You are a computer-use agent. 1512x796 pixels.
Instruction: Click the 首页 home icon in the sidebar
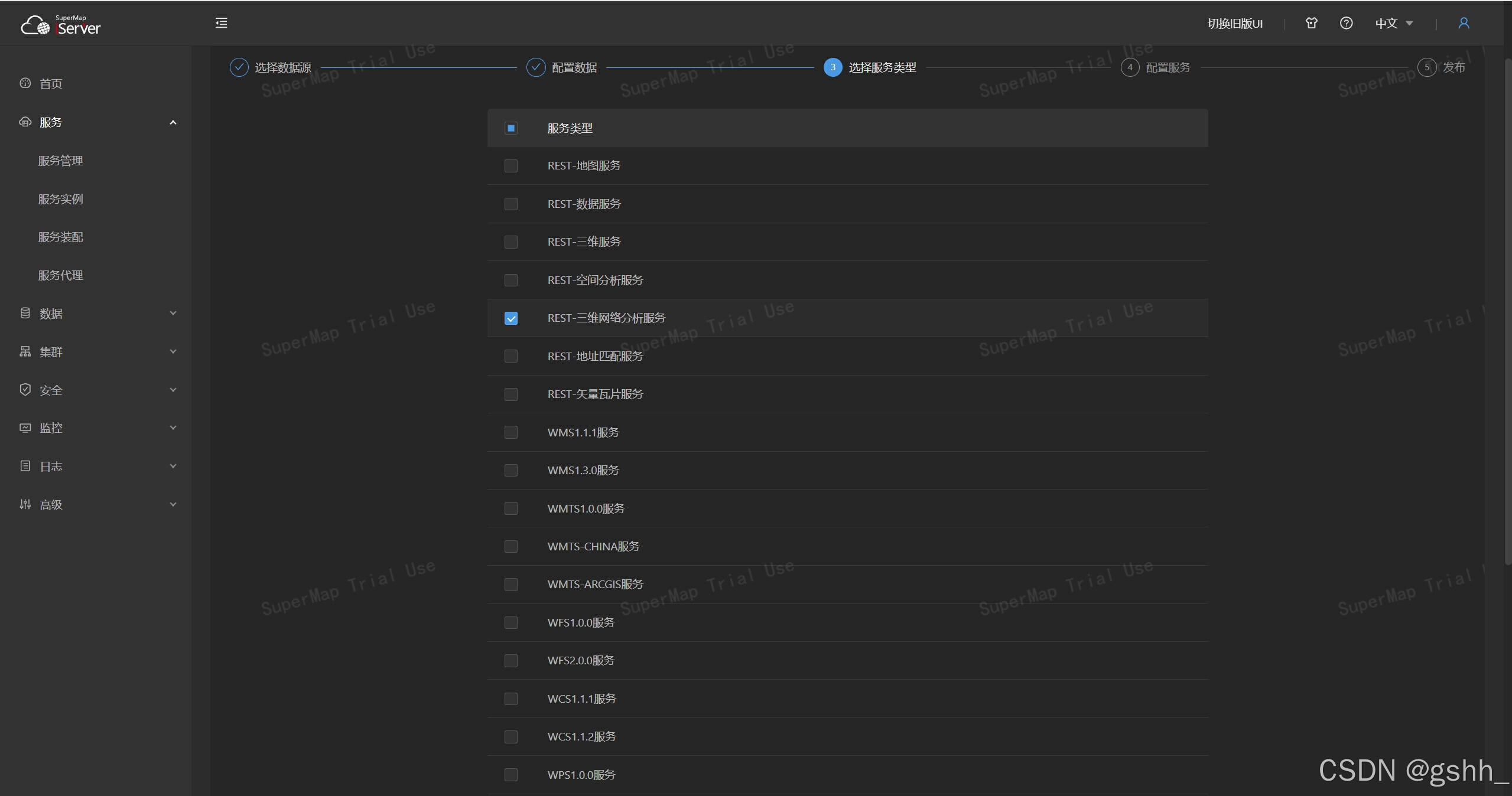point(25,83)
